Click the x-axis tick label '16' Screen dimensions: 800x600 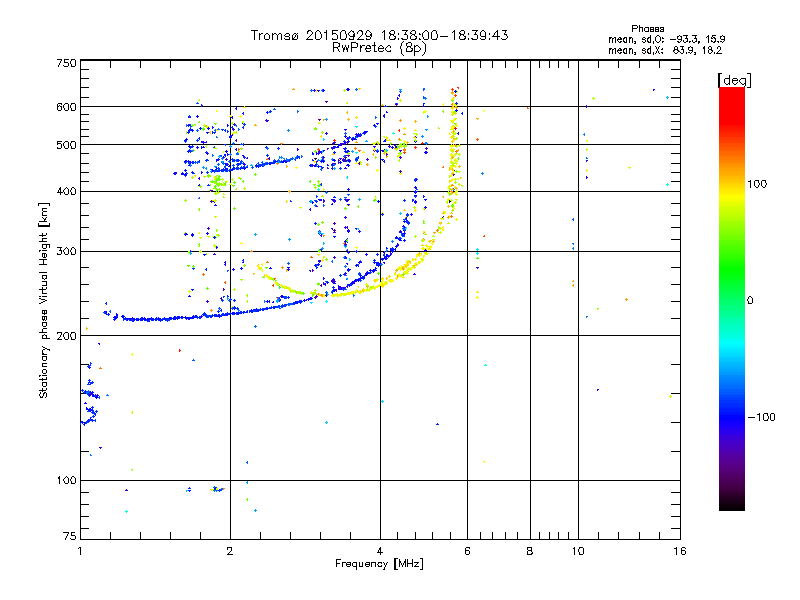[680, 551]
